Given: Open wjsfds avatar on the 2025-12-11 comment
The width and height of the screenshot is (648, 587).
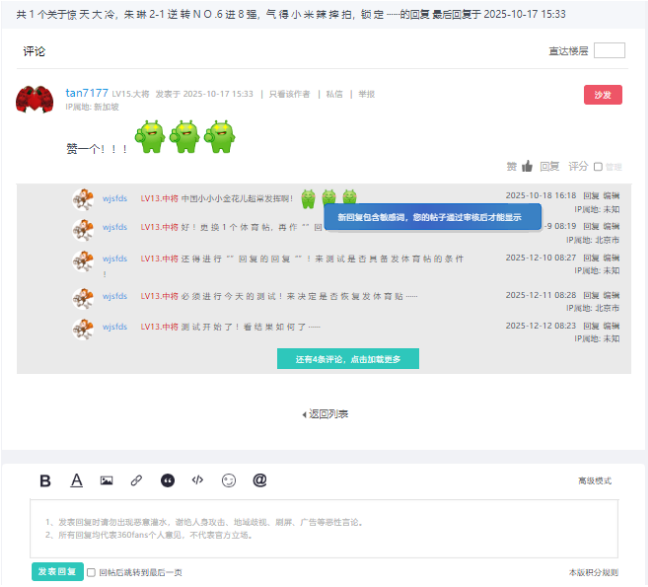Looking at the screenshot, I should [x=83, y=298].
